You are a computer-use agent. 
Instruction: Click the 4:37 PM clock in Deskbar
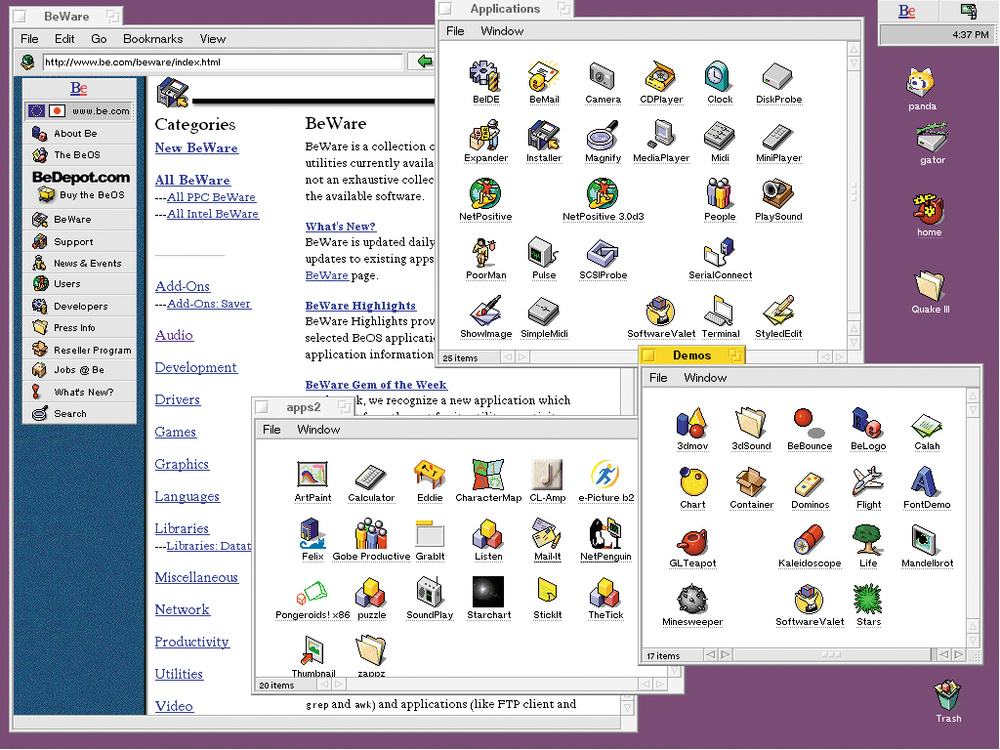coord(970,34)
